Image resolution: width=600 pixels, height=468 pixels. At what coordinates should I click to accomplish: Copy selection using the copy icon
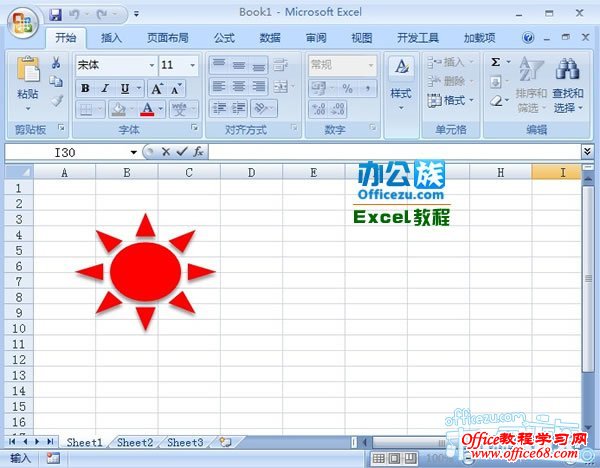click(x=56, y=81)
